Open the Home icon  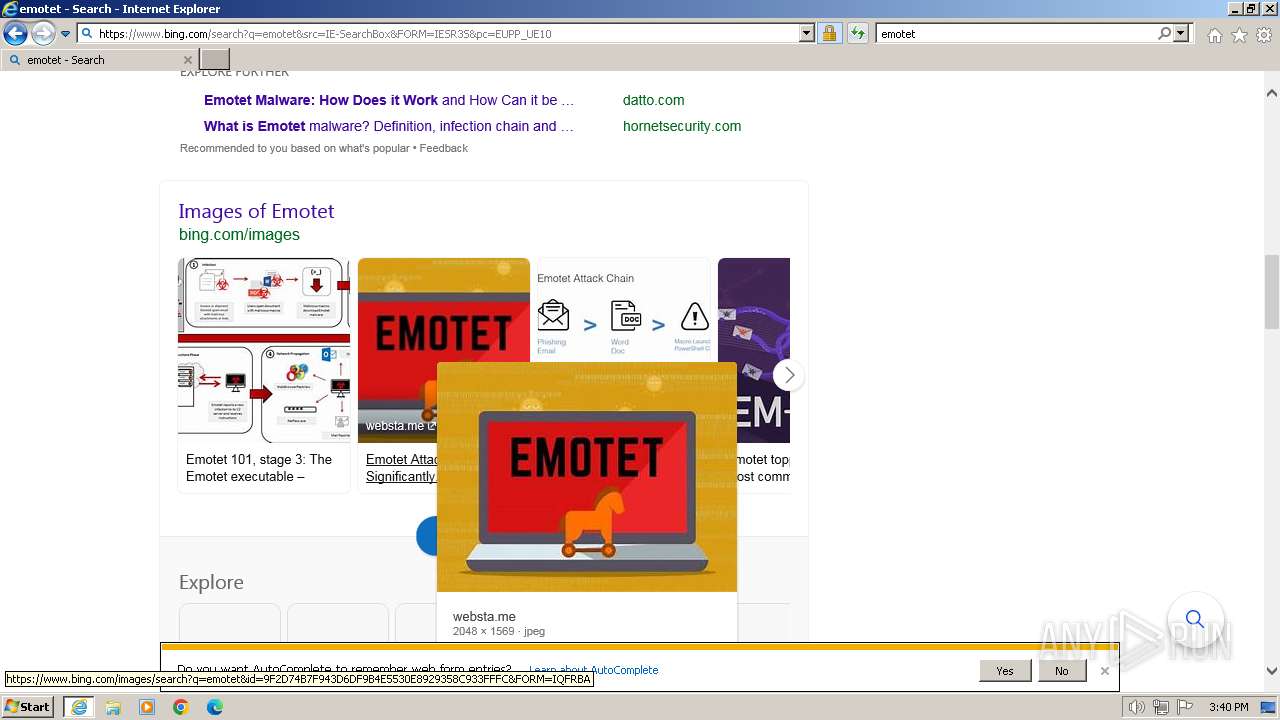click(x=1214, y=35)
